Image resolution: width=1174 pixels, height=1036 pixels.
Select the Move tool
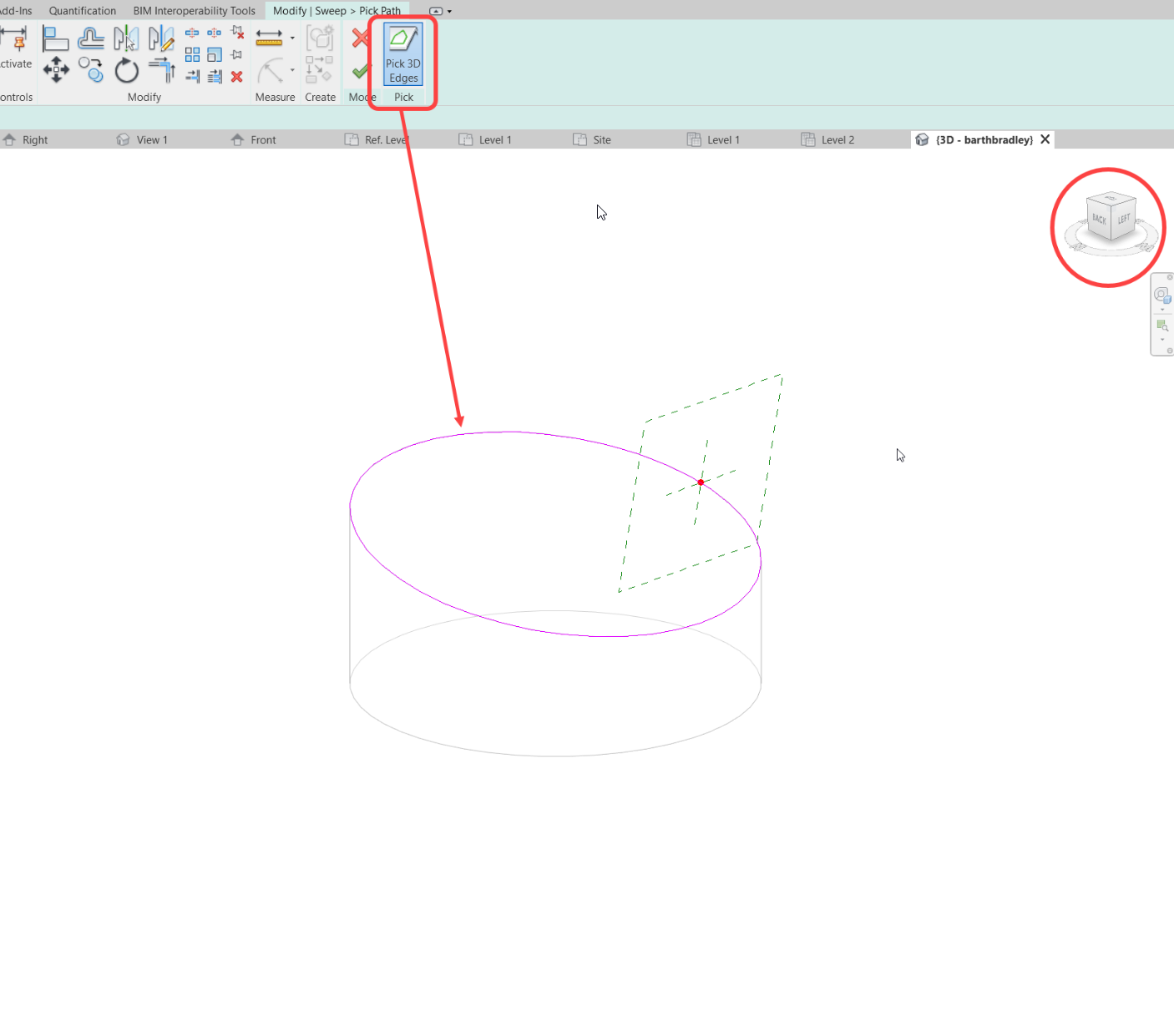pyautogui.click(x=56, y=70)
